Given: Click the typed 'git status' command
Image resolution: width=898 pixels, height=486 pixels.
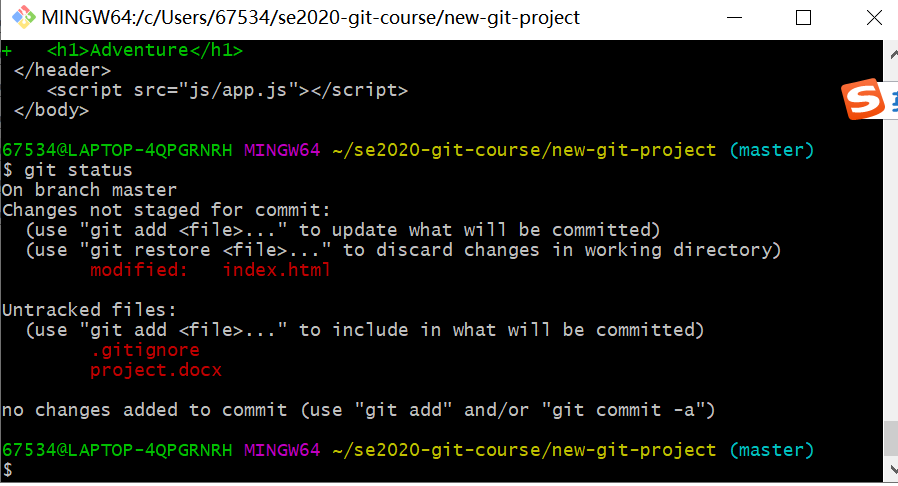Looking at the screenshot, I should (78, 170).
